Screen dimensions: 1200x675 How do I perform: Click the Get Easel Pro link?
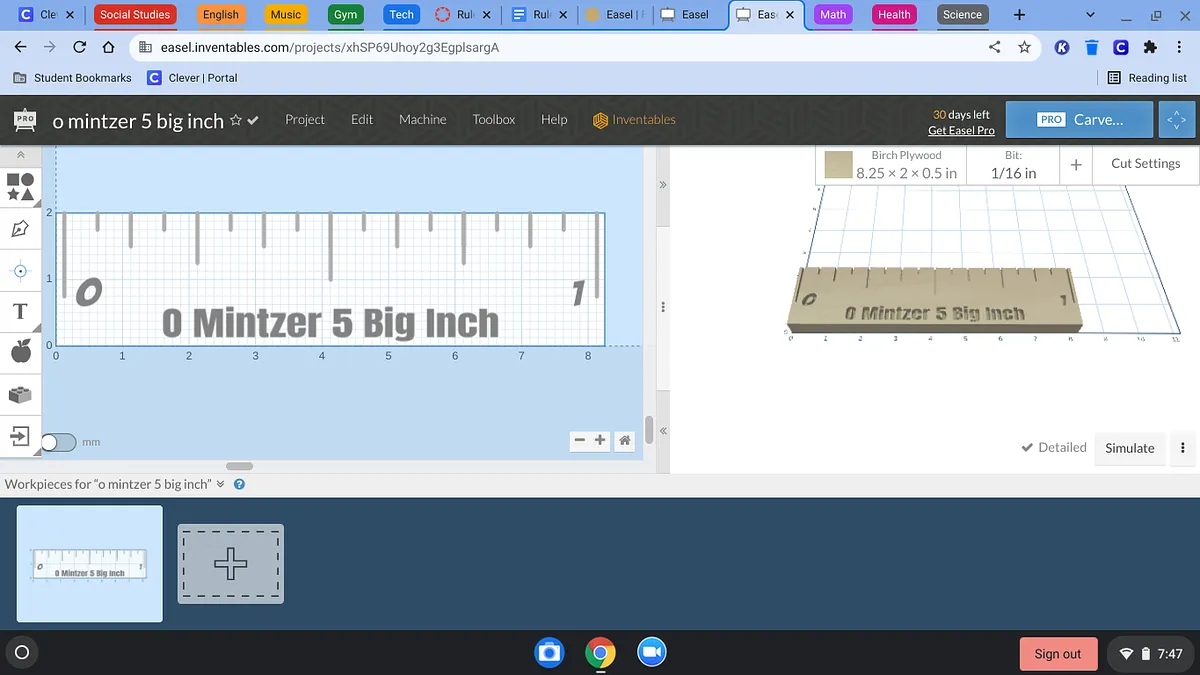[961, 131]
